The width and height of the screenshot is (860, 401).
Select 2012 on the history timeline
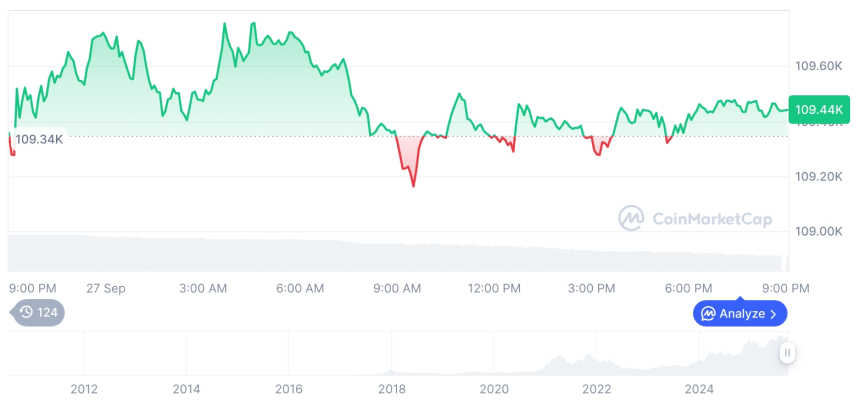coord(84,388)
